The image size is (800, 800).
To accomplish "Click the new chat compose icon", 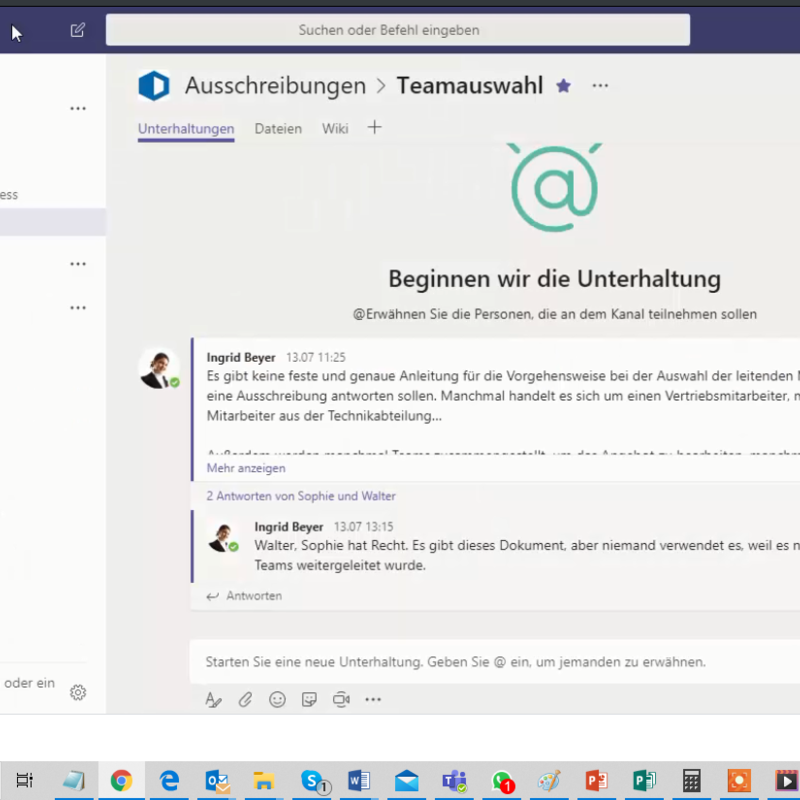I will 78,30.
